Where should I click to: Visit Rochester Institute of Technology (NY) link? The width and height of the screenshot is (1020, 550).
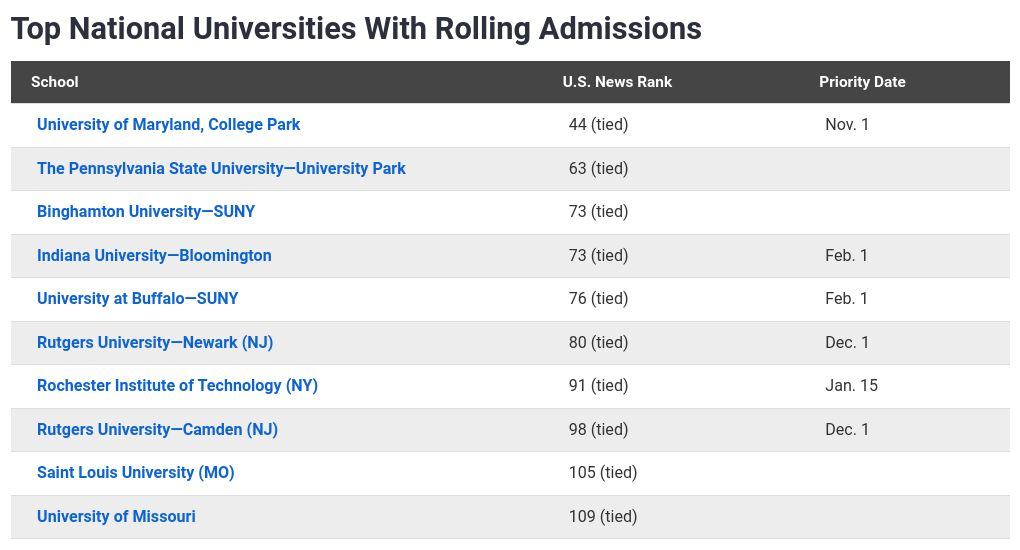(x=177, y=386)
